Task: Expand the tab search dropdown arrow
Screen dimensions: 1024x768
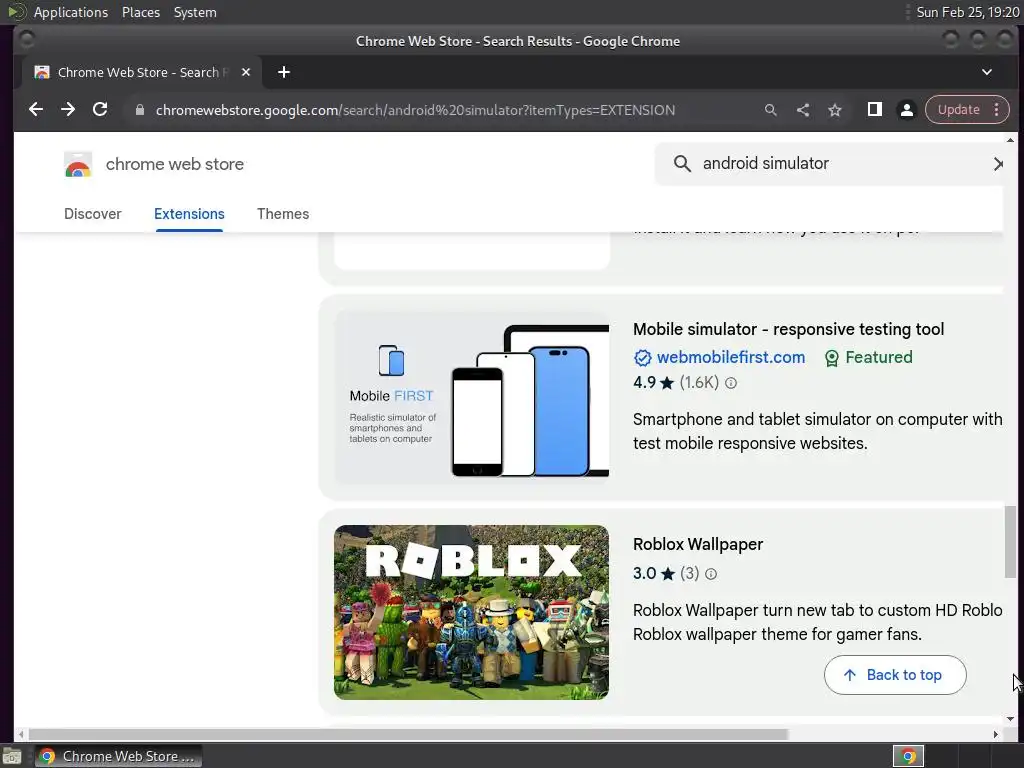Action: pyautogui.click(x=987, y=72)
